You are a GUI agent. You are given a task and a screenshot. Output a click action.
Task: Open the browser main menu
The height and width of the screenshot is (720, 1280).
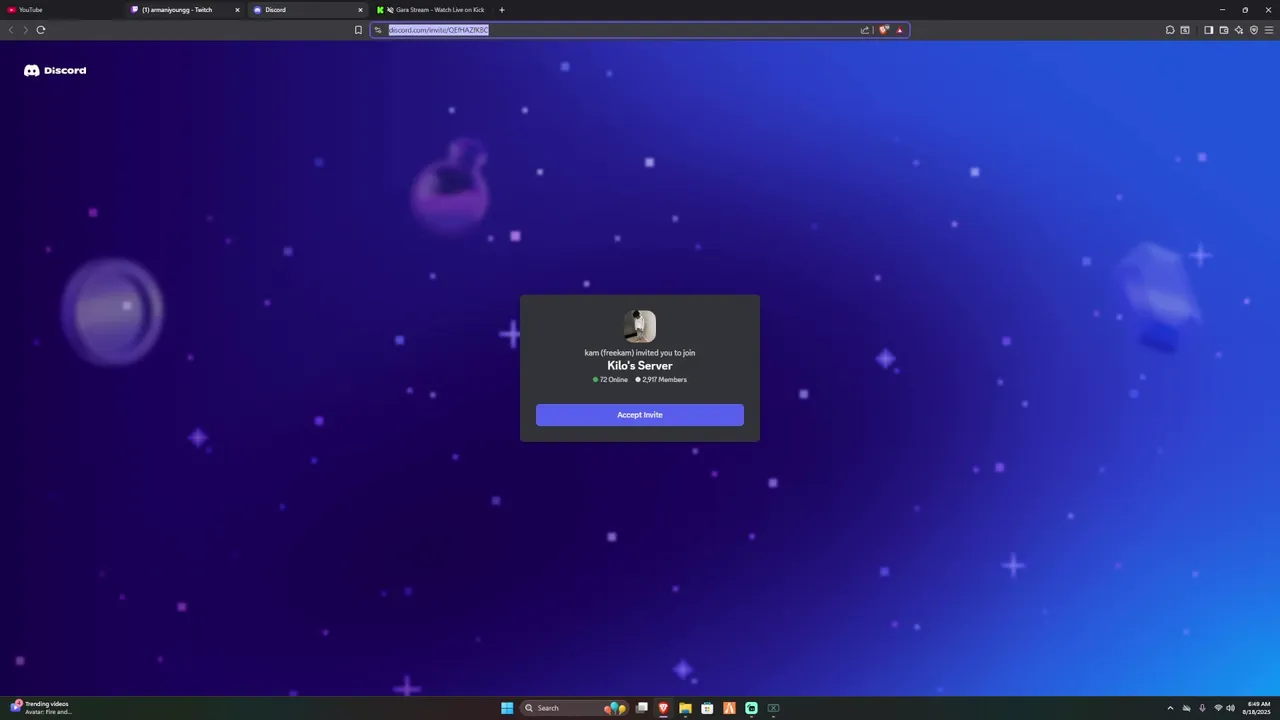[1269, 30]
